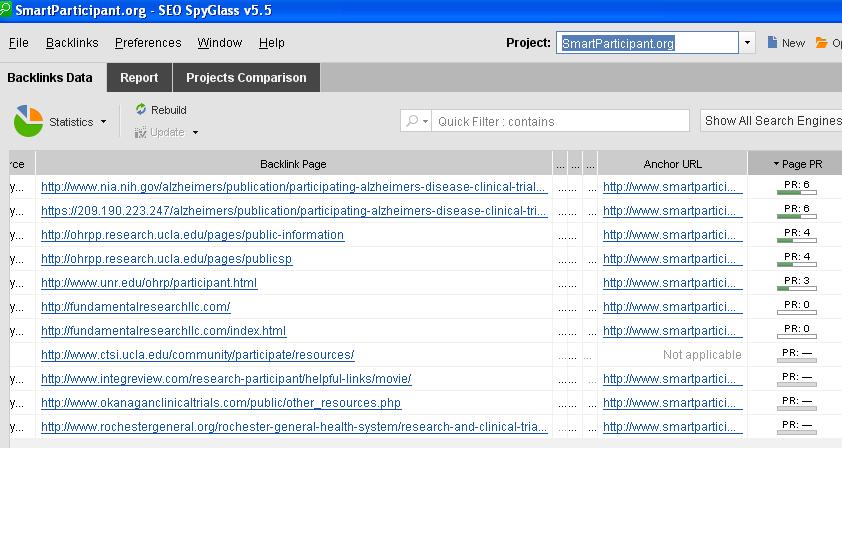Sort by the Anchor URL column header
The image size is (842, 537).
pyautogui.click(x=672, y=164)
